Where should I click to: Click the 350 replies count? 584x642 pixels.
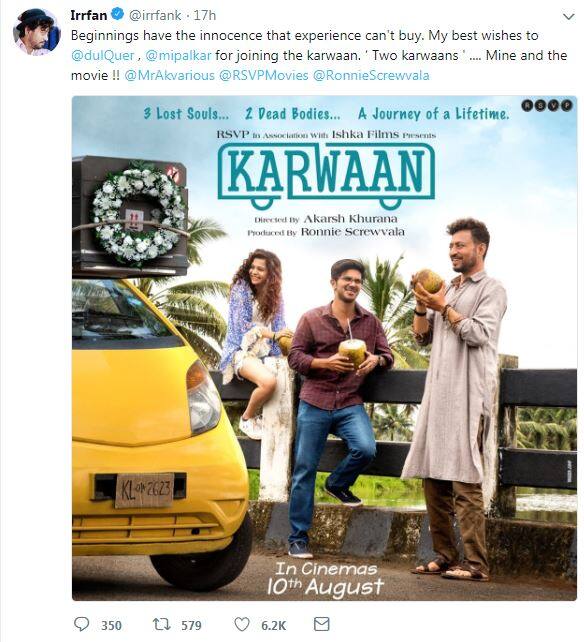pyautogui.click(x=111, y=625)
